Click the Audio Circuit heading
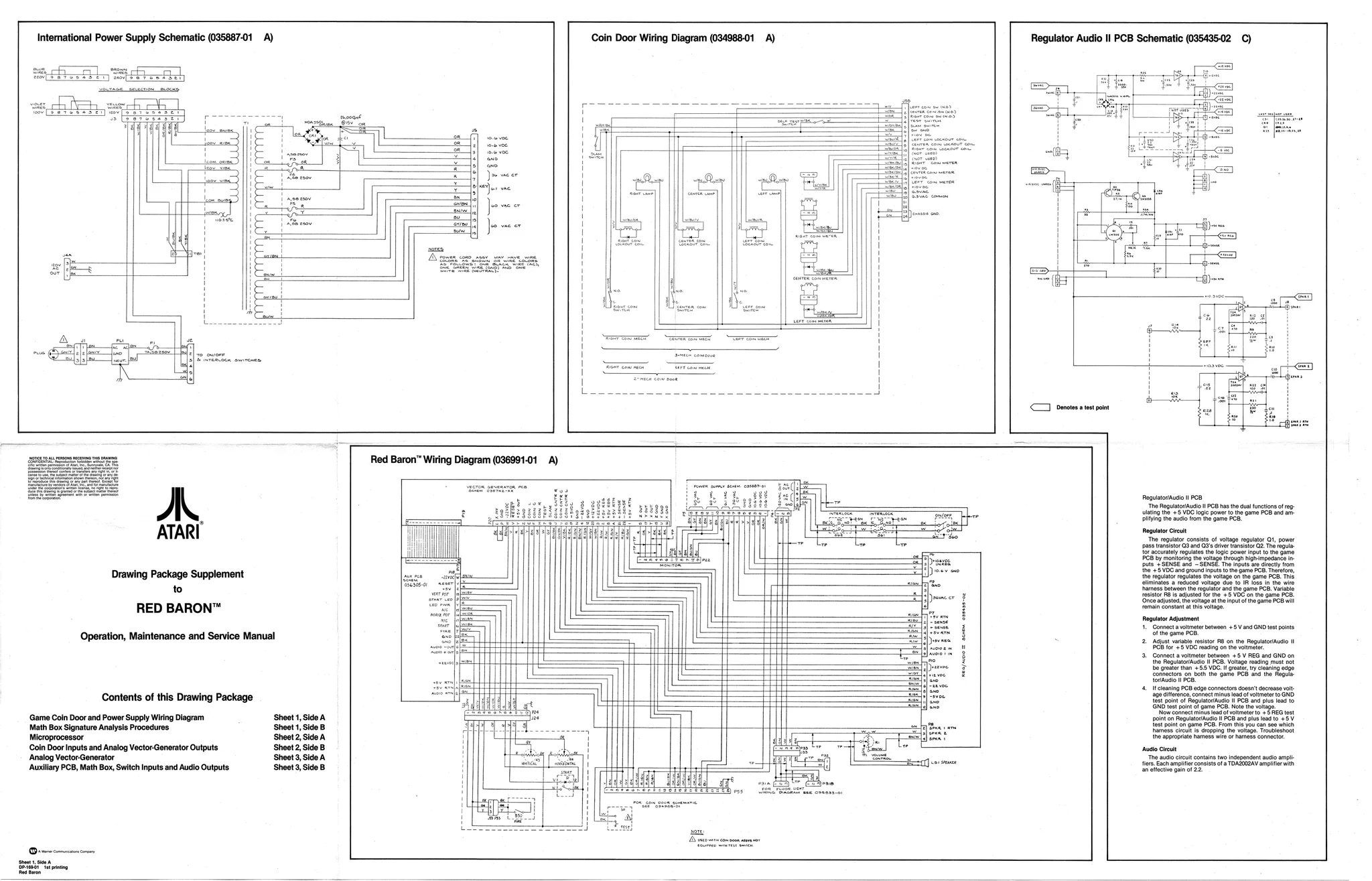The image size is (1372, 881). pyautogui.click(x=1159, y=749)
